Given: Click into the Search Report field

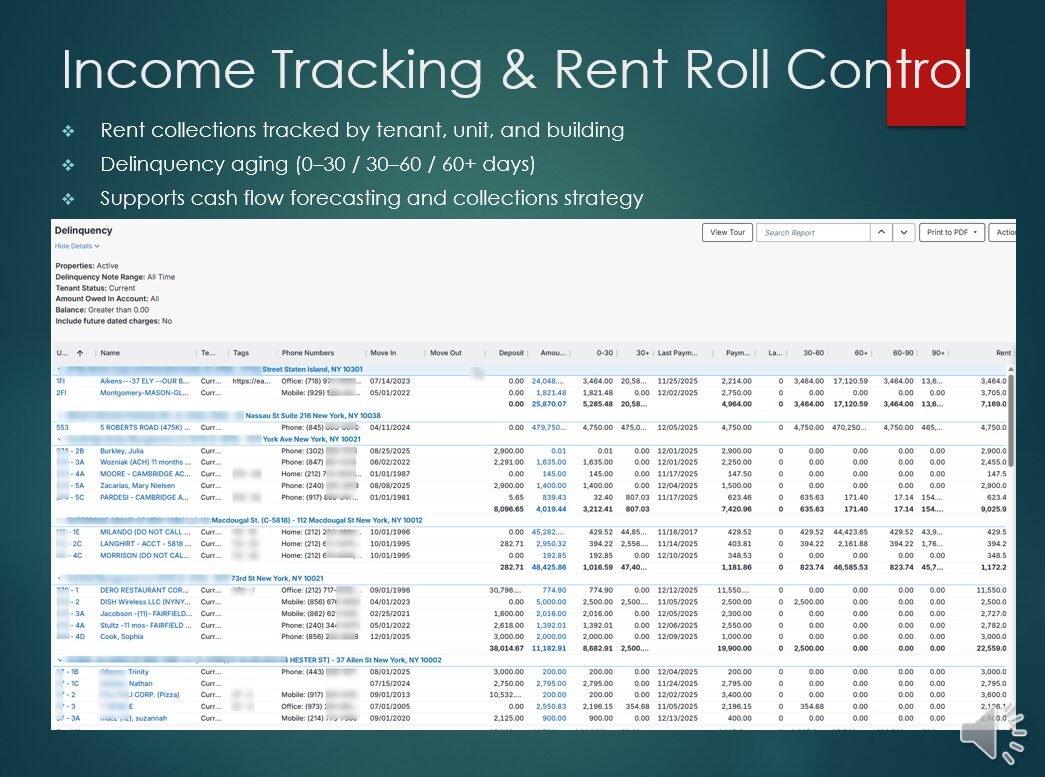Looking at the screenshot, I should pyautogui.click(x=812, y=232).
